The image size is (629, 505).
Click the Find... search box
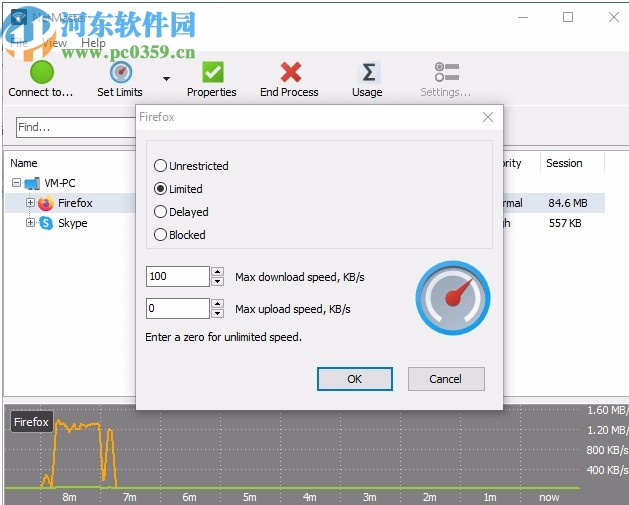pyautogui.click(x=76, y=127)
